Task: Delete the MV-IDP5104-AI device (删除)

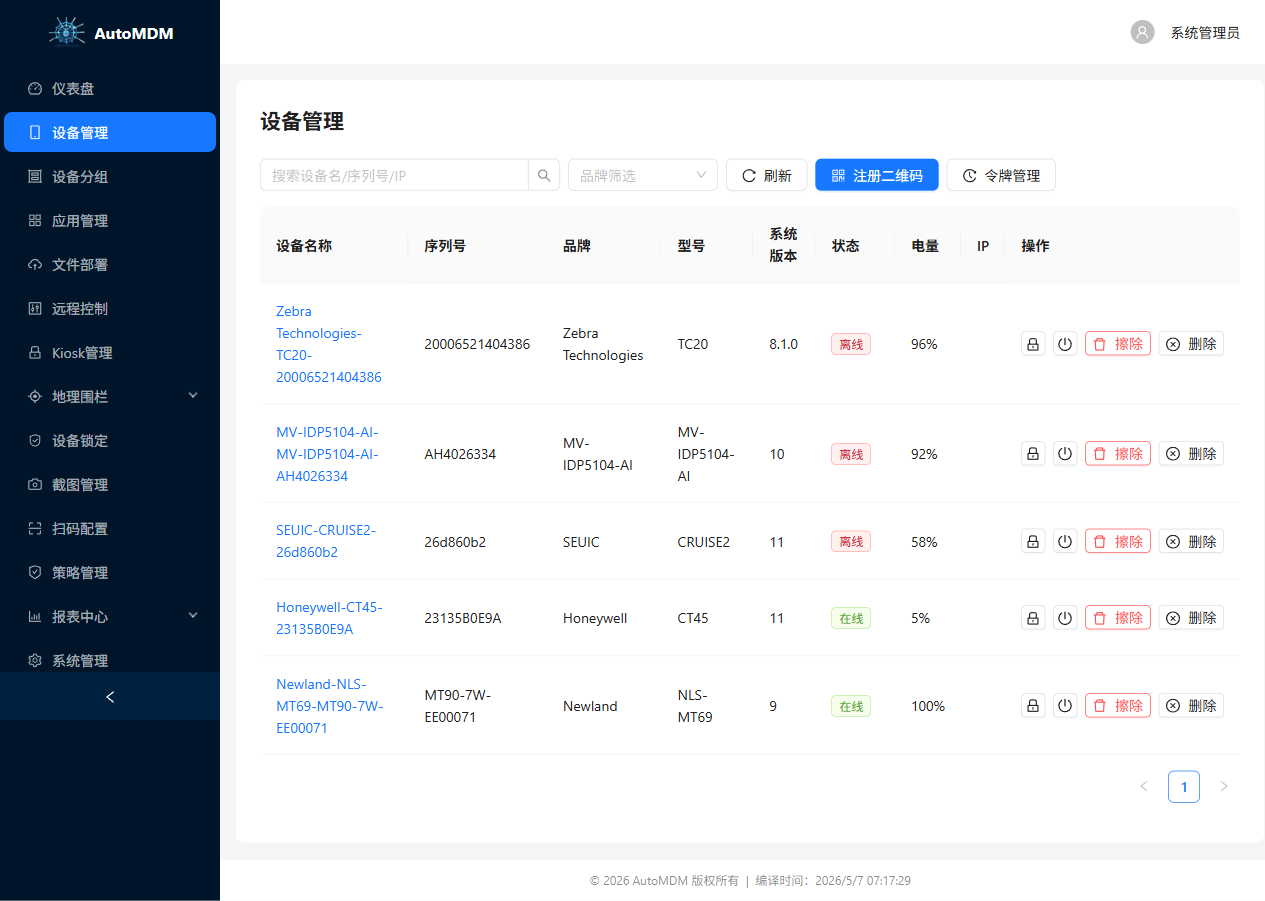Action: tap(1191, 454)
